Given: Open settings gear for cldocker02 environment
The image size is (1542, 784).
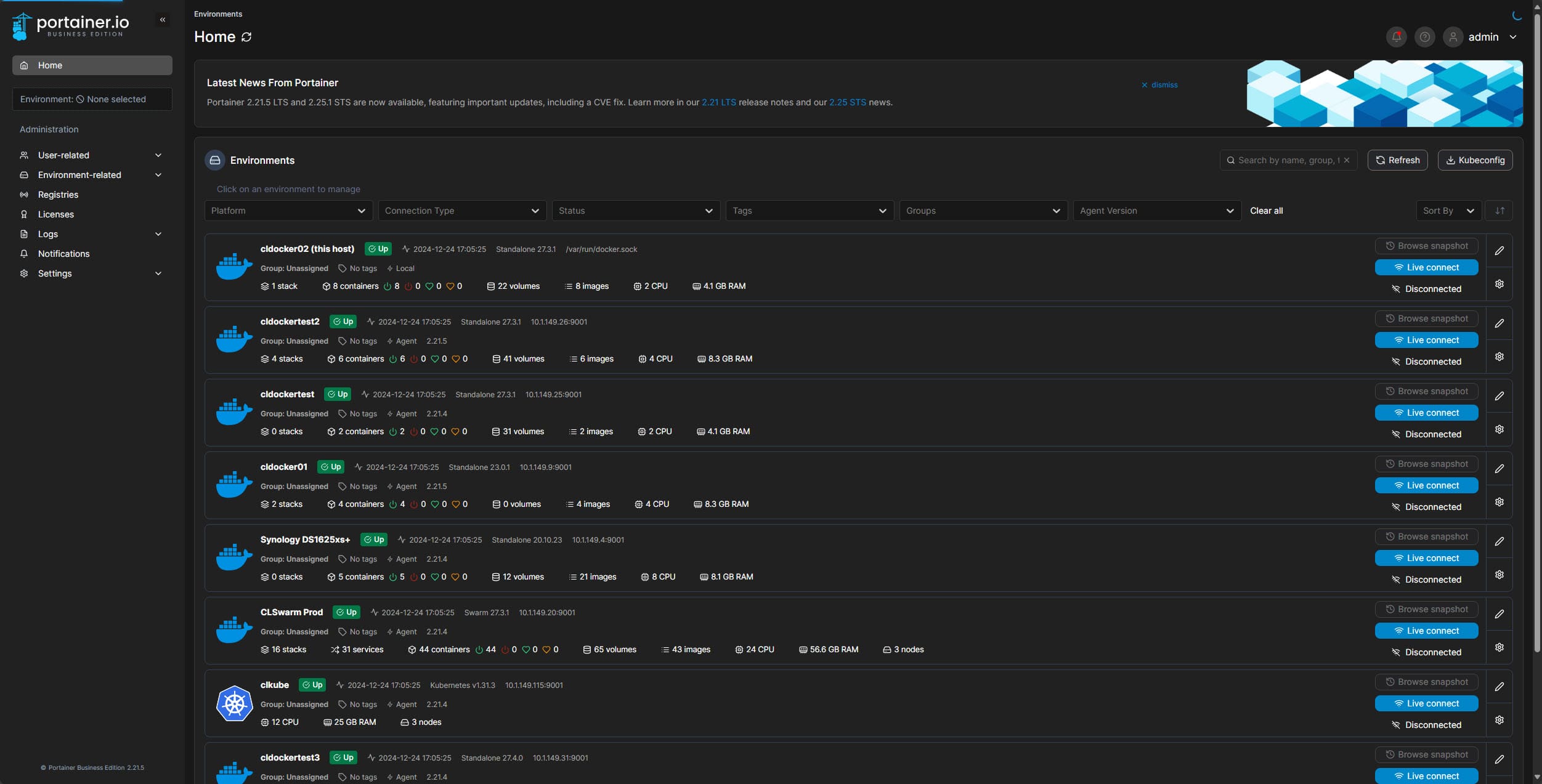Looking at the screenshot, I should click(1499, 284).
